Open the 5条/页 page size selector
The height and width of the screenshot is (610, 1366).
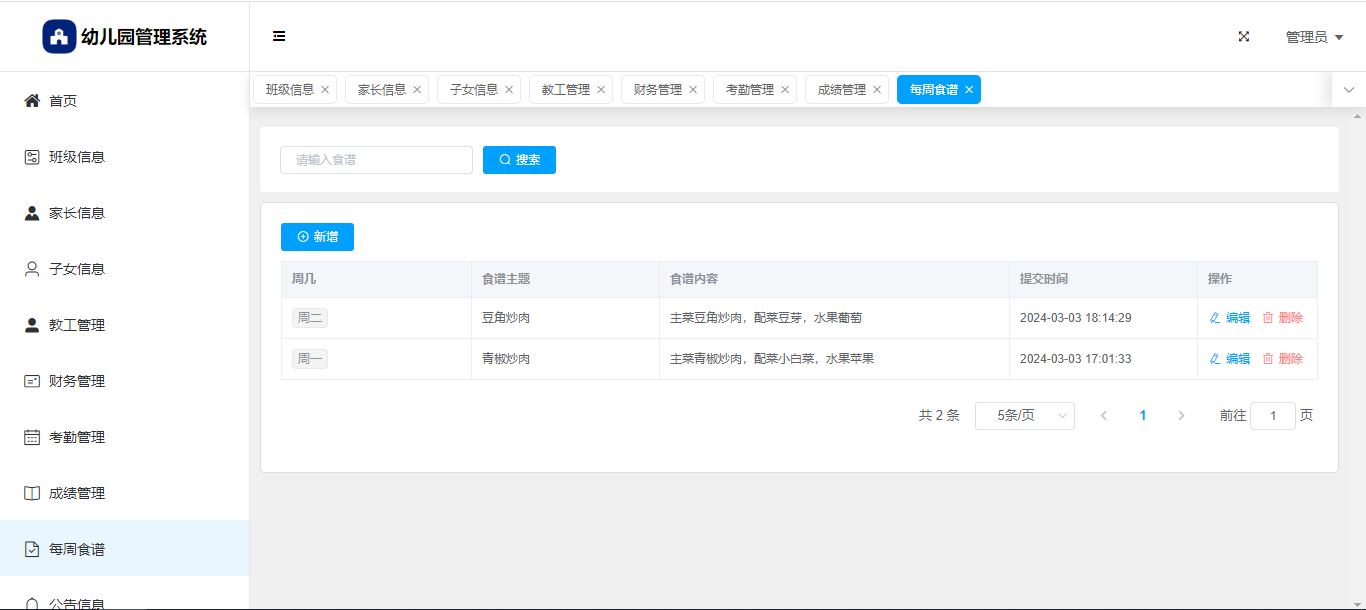[x=1024, y=416]
